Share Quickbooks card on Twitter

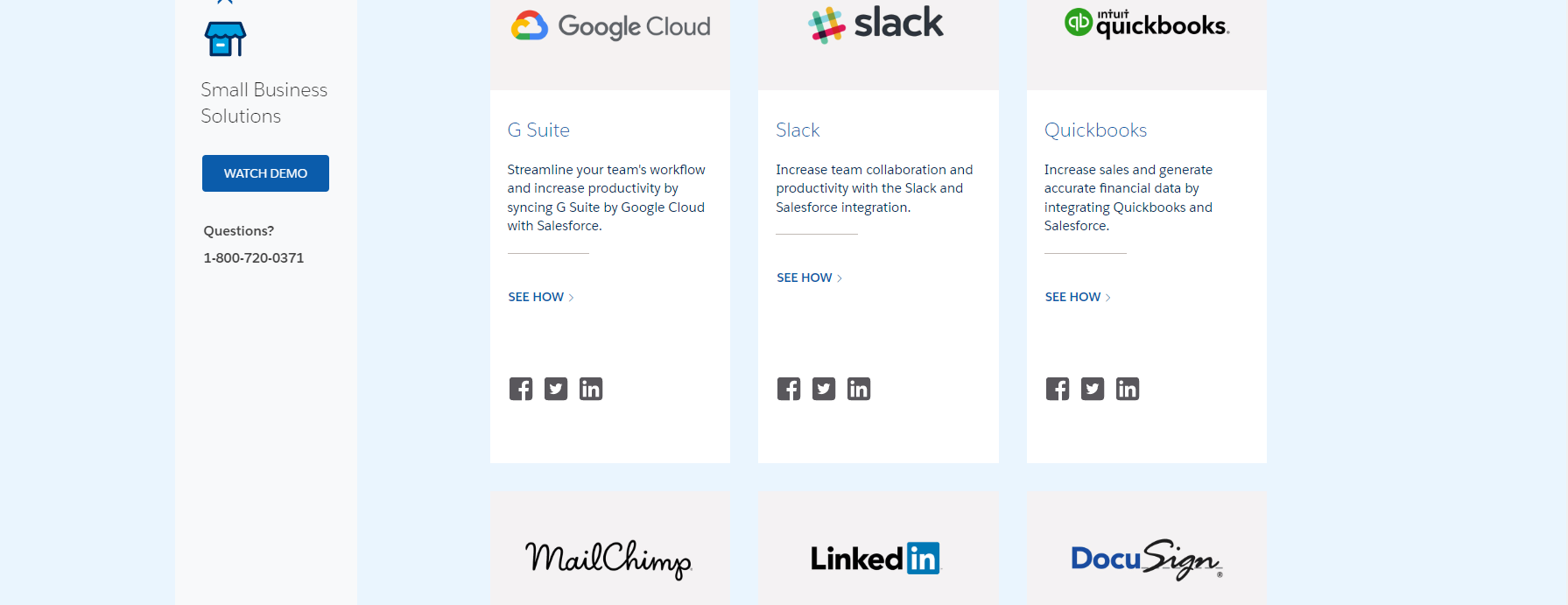point(1093,389)
